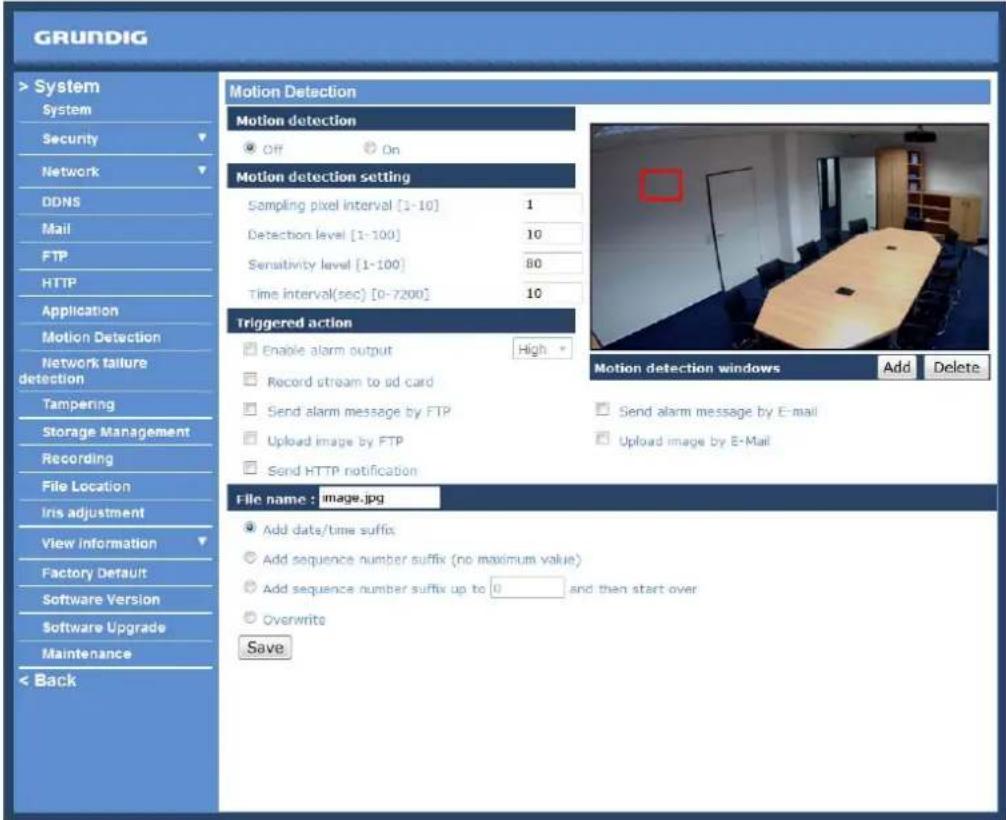Enable Send alarm message by FTP
Image resolution: width=1006 pixels, height=820 pixels.
250,409
